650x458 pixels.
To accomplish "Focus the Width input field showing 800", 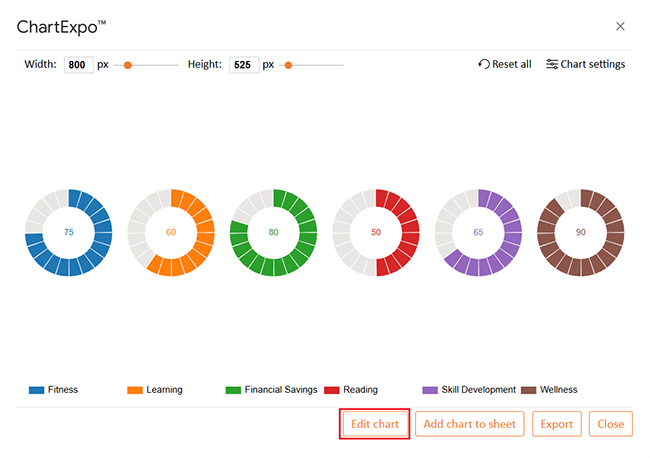I will 78,65.
